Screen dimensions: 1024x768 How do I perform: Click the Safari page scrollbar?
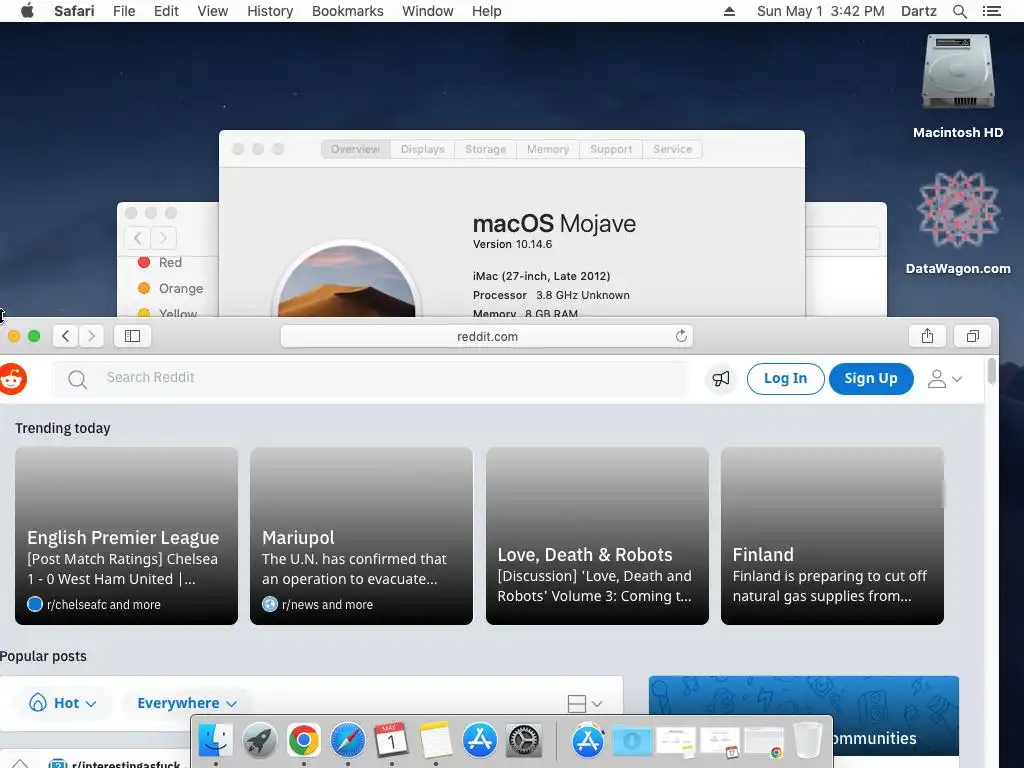pyautogui.click(x=991, y=372)
